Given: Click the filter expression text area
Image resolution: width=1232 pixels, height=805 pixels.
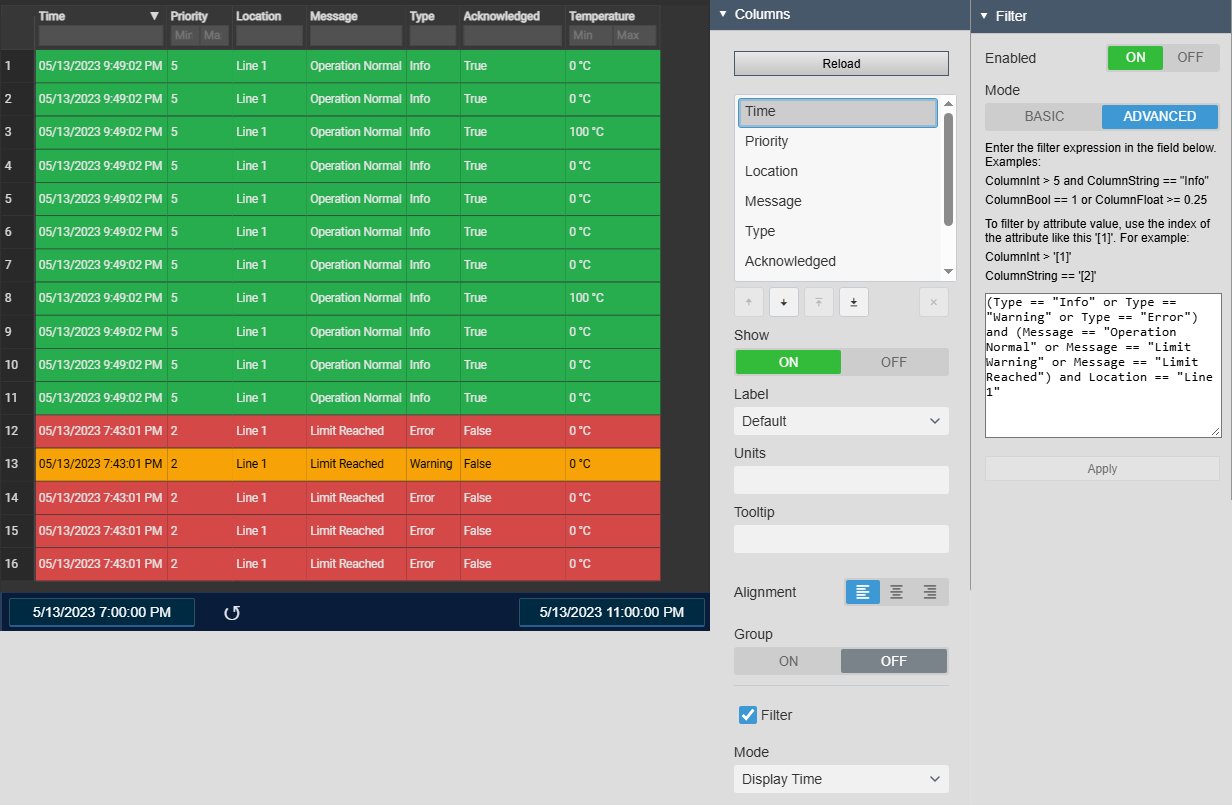Looking at the screenshot, I should coord(1102,365).
